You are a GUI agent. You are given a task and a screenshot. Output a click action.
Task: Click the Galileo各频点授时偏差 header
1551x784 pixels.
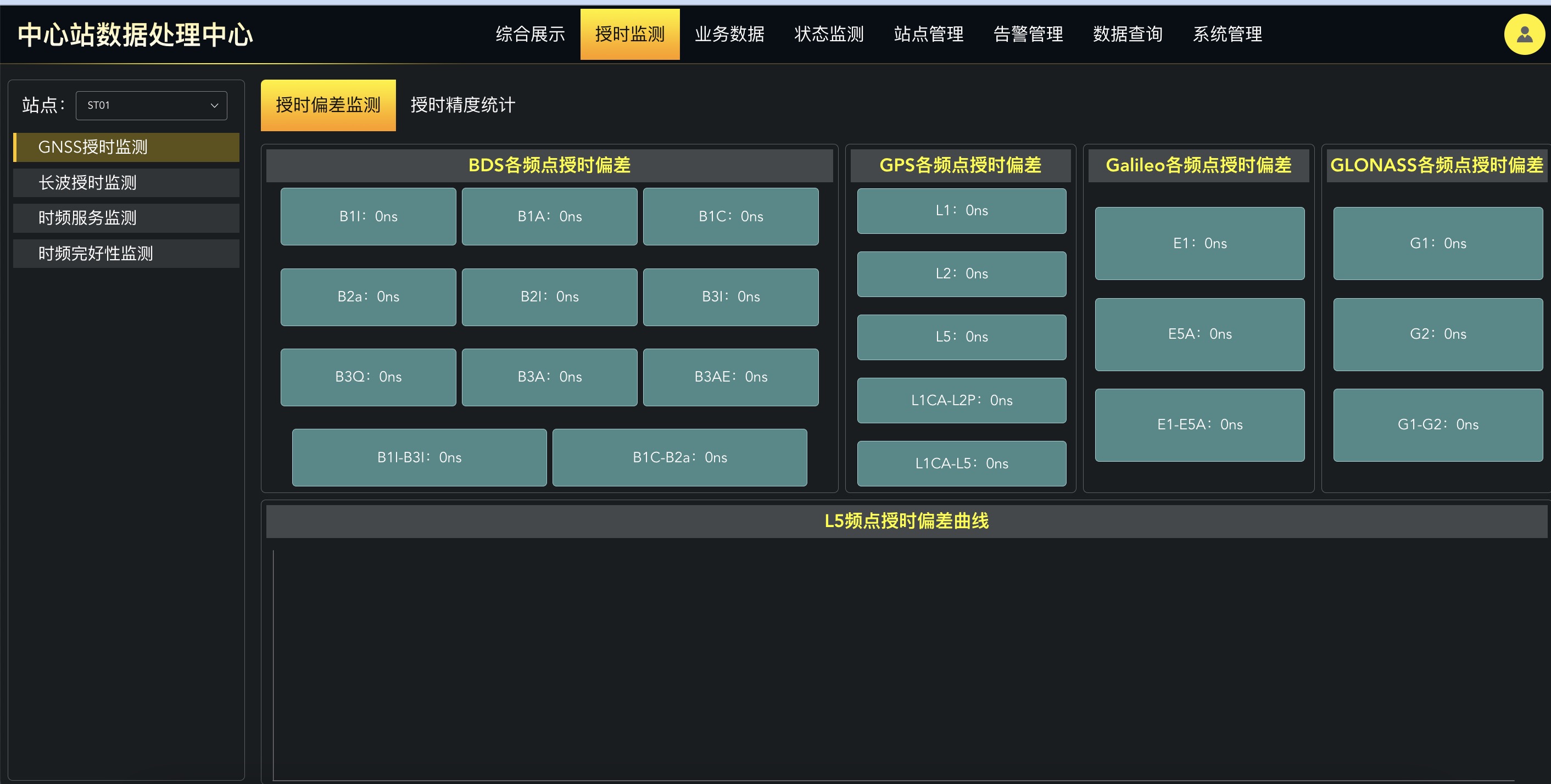click(x=1199, y=165)
